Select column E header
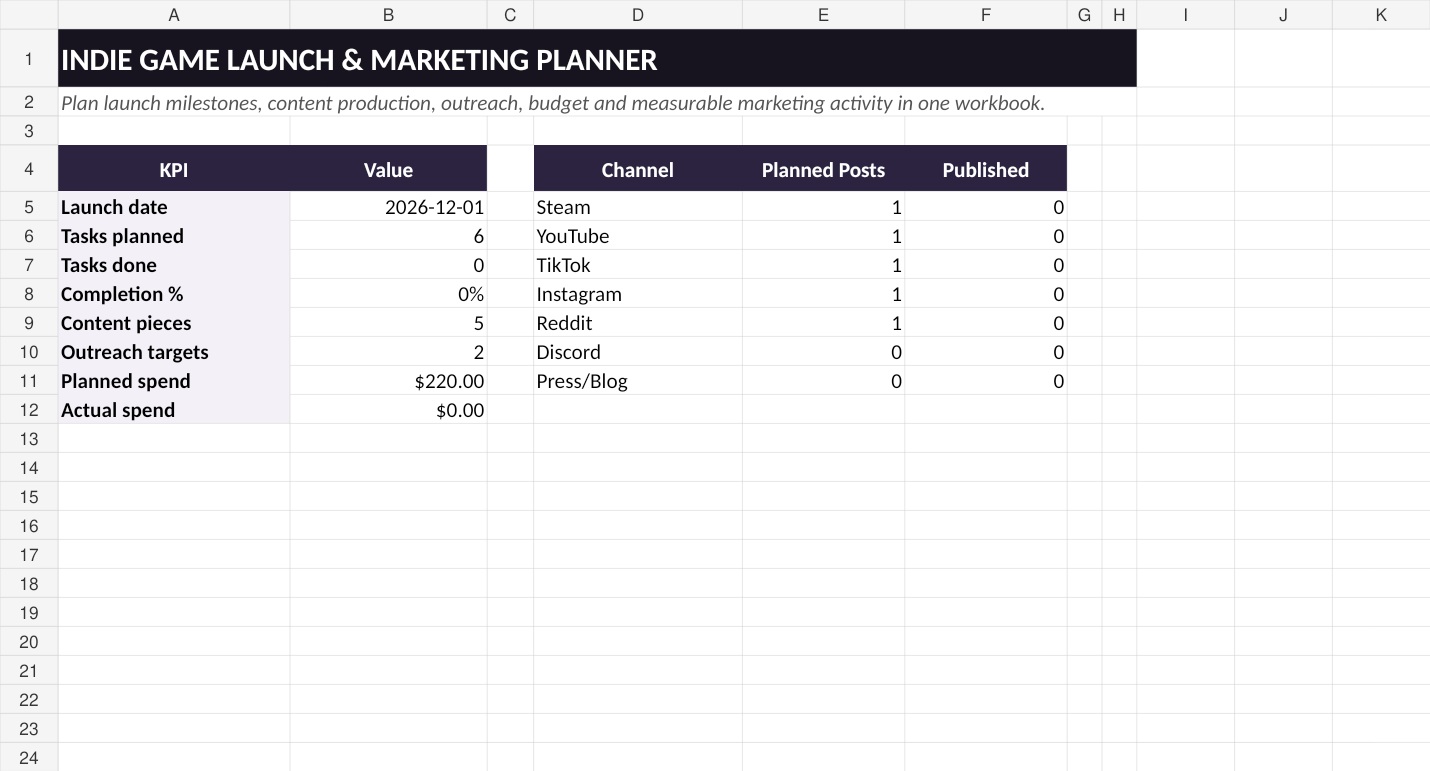The height and width of the screenshot is (771, 1430). click(823, 15)
